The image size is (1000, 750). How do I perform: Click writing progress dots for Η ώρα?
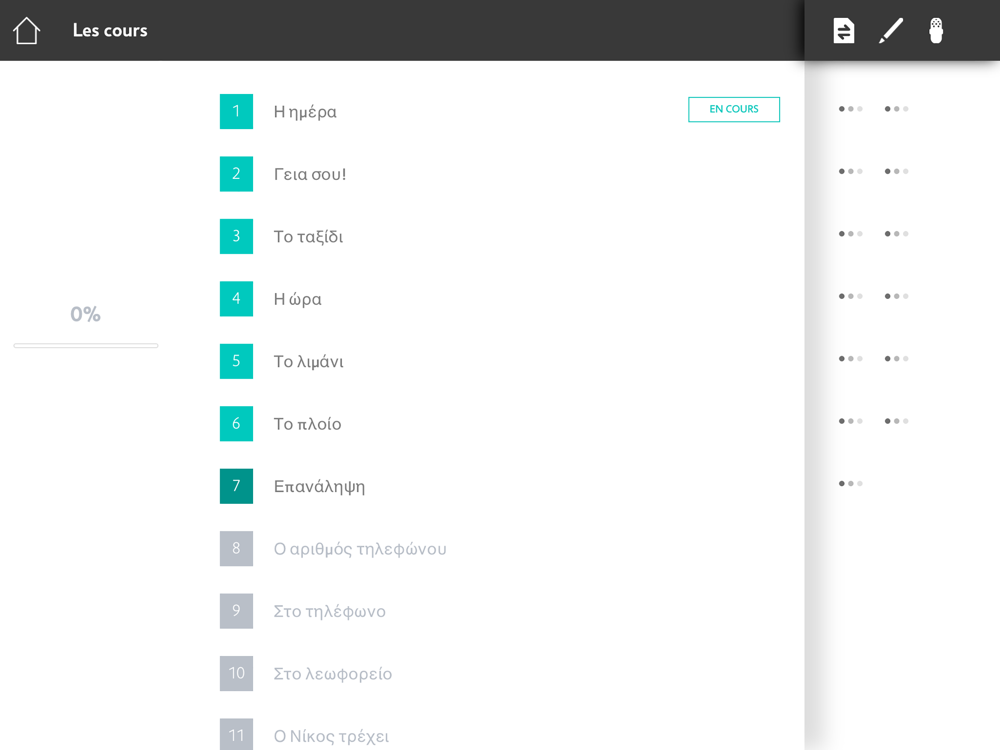tap(850, 297)
